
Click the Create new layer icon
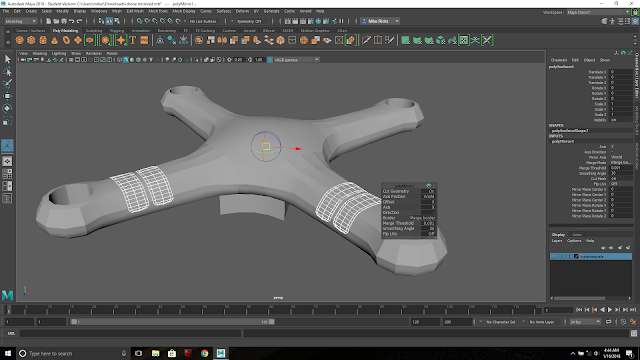tap(620, 247)
